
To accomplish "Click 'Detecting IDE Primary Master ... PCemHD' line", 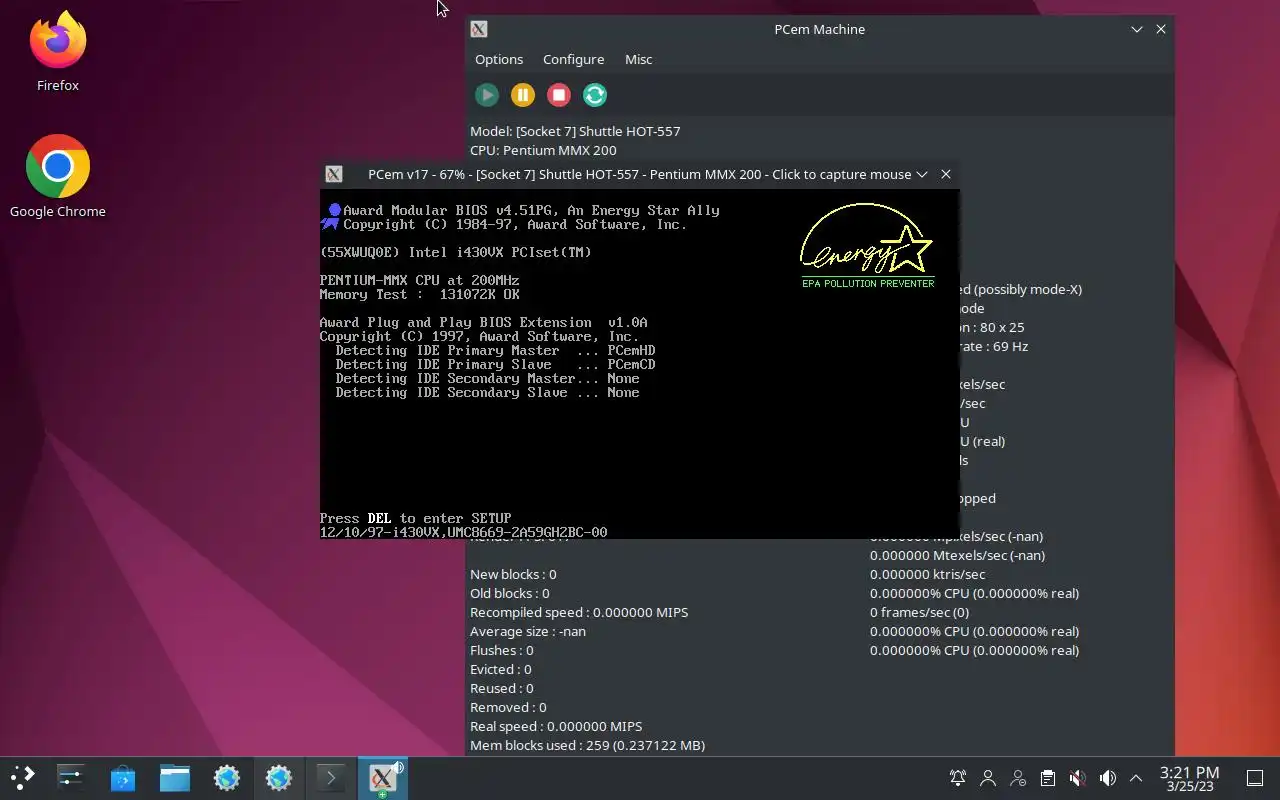I will tap(495, 350).
